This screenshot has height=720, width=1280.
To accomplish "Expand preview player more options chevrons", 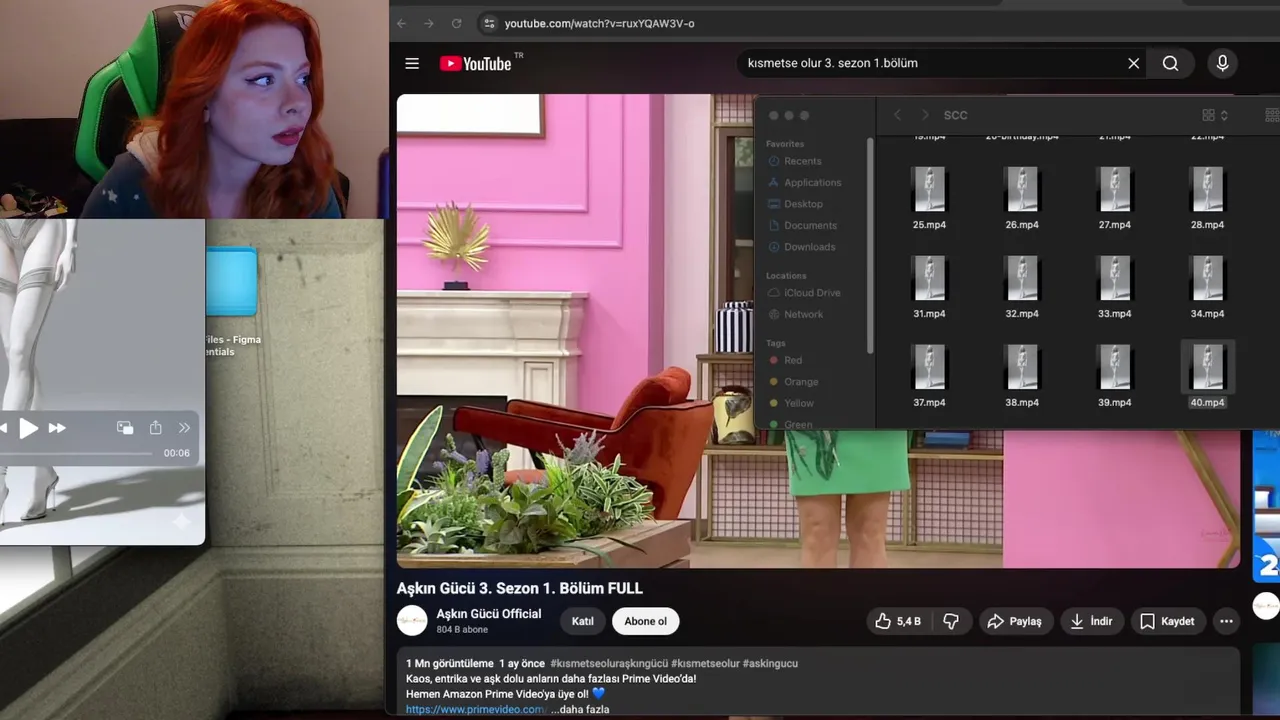I will pyautogui.click(x=184, y=428).
